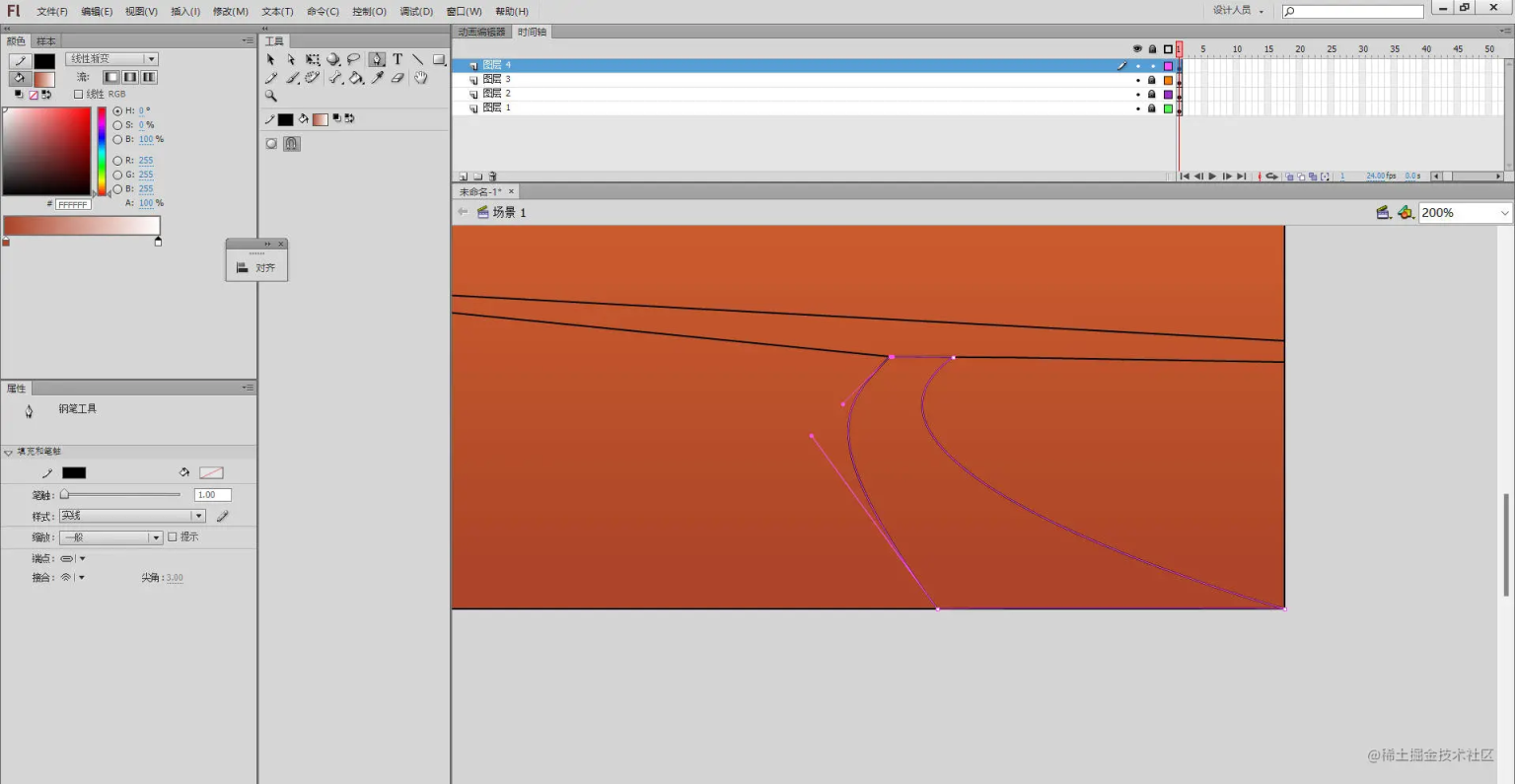
Task: Select the Free Transform tool
Action: [x=313, y=59]
